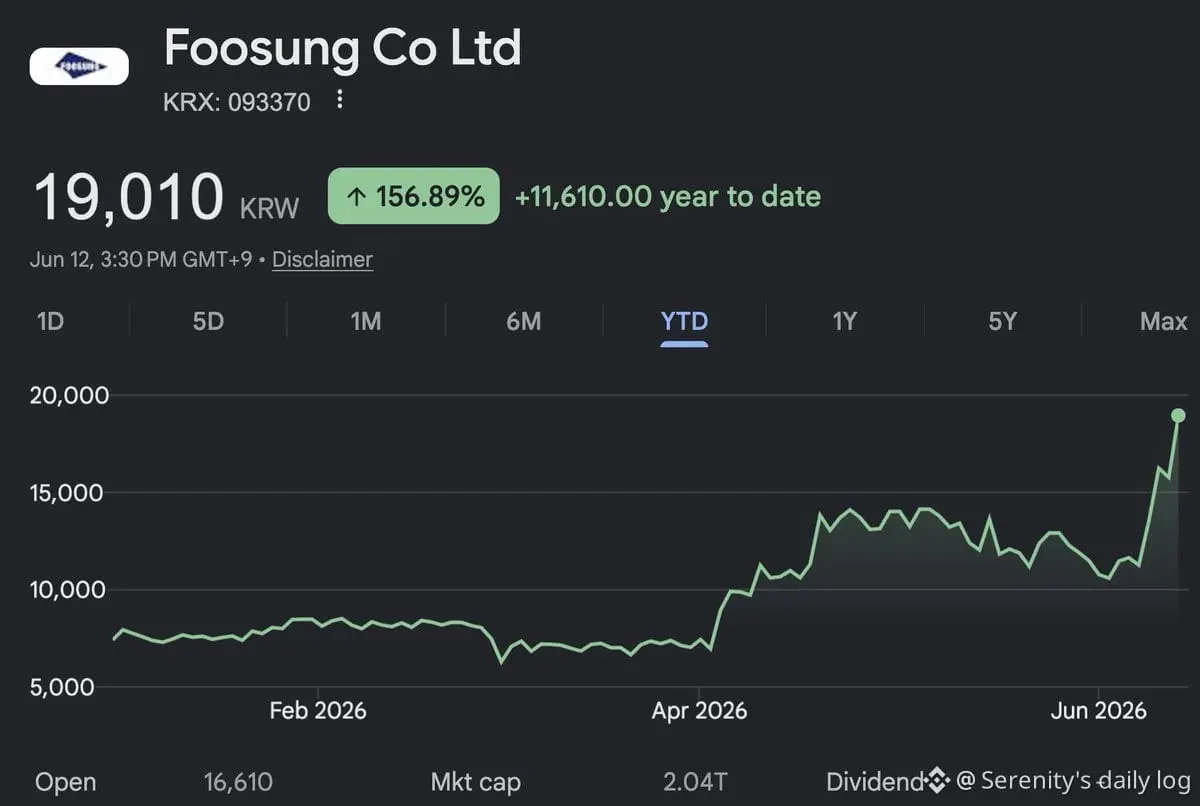Switch to the 6M chart range
This screenshot has width=1200, height=806.
pos(524,321)
